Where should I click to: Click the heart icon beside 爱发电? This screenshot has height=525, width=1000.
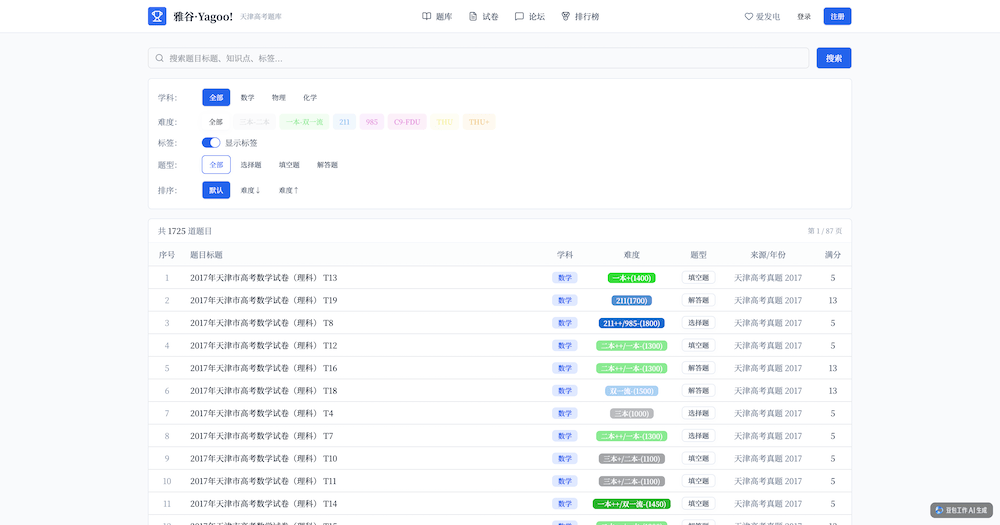point(749,17)
